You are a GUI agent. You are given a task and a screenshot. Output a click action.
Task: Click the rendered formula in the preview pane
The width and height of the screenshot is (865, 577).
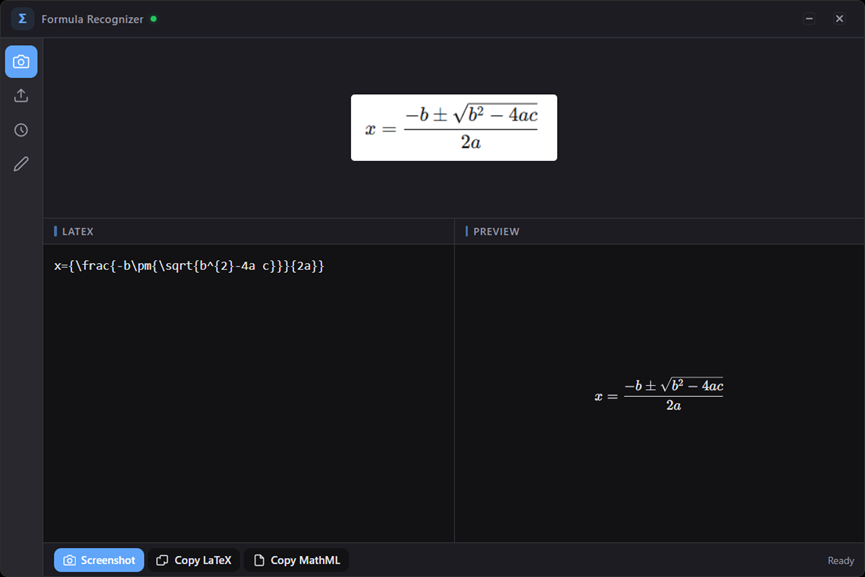pos(659,395)
